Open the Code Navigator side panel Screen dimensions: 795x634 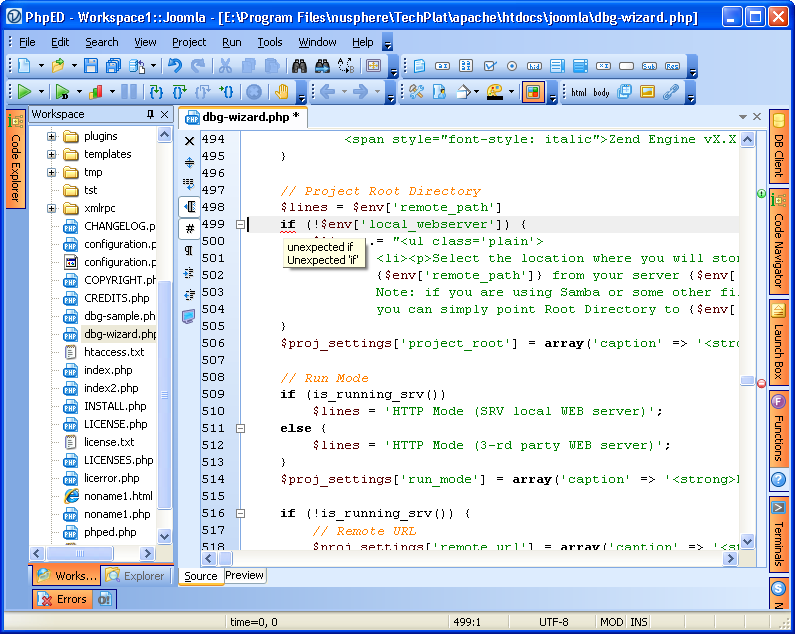click(x=779, y=241)
